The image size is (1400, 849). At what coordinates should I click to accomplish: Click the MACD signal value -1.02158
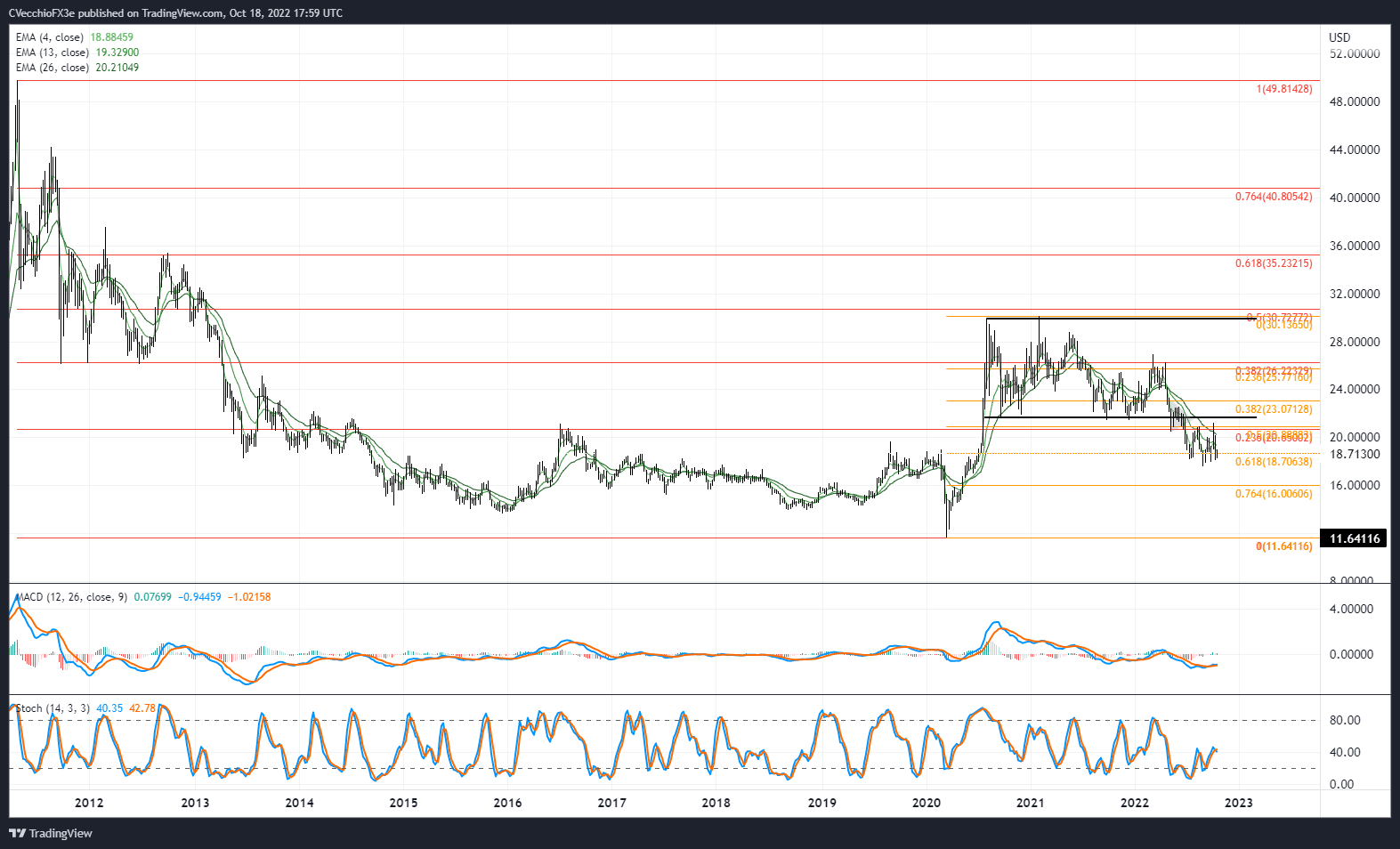tap(250, 597)
